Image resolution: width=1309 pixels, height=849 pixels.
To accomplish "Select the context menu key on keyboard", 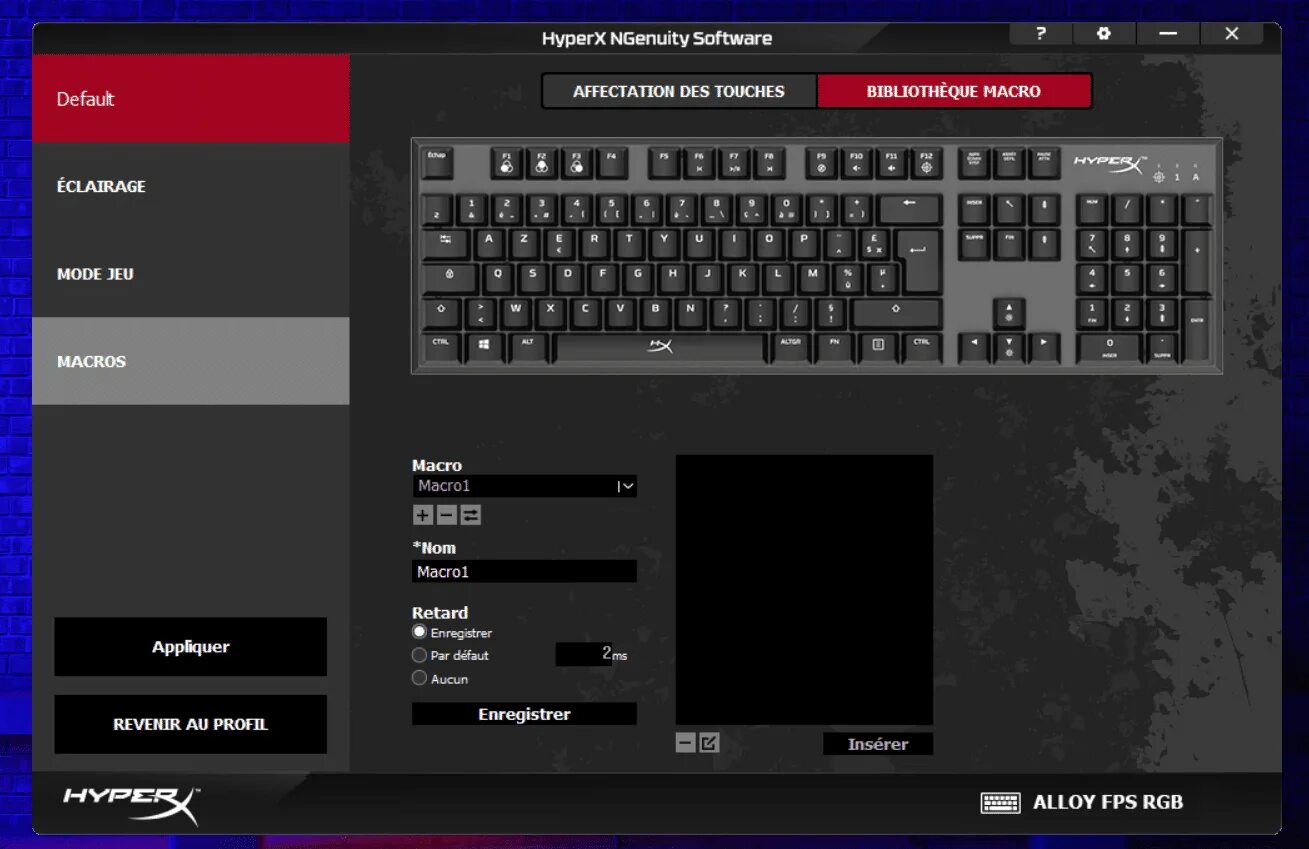I will coord(878,345).
